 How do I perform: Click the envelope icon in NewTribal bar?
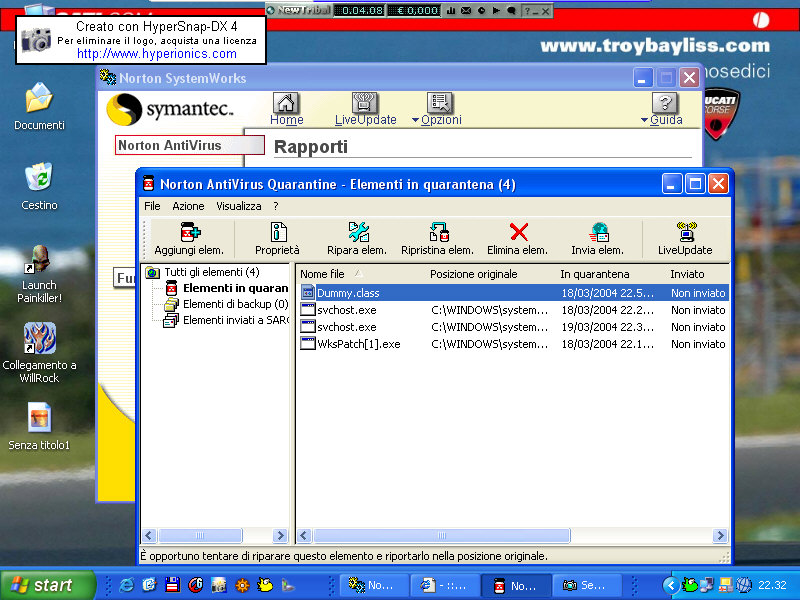click(x=466, y=10)
